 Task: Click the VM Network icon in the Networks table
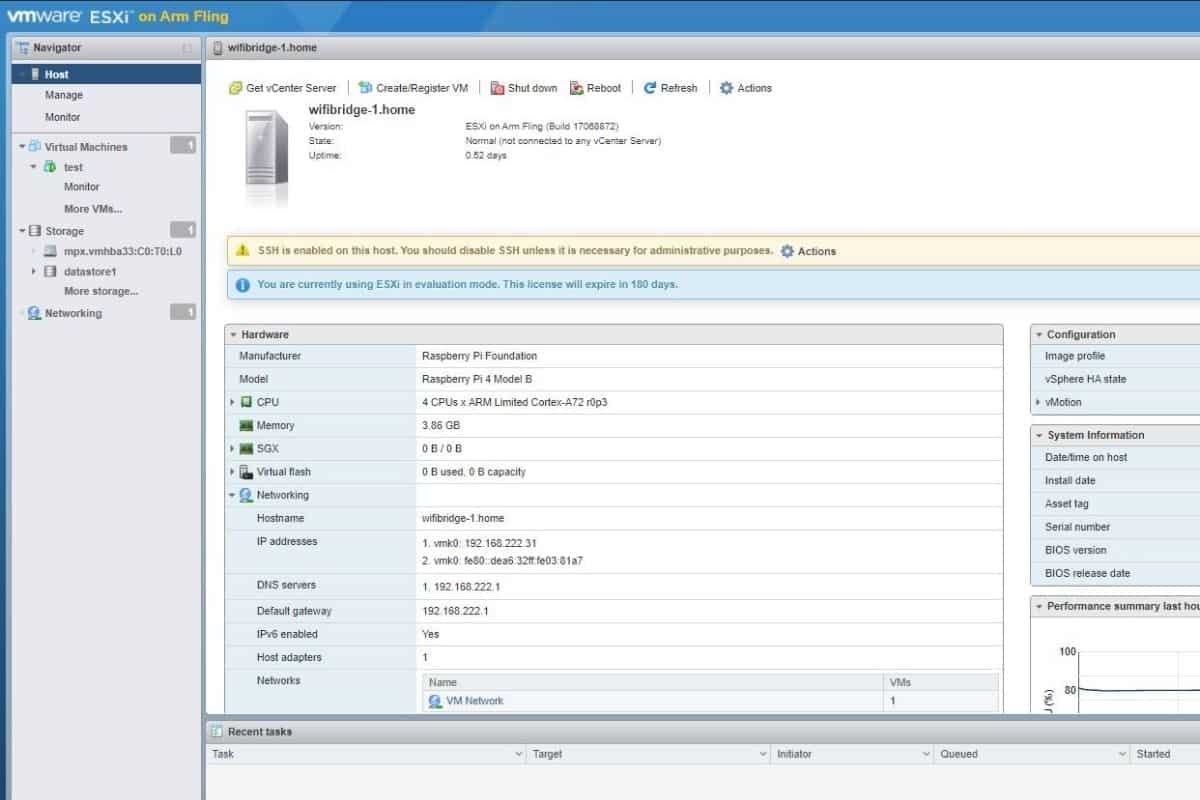point(435,701)
